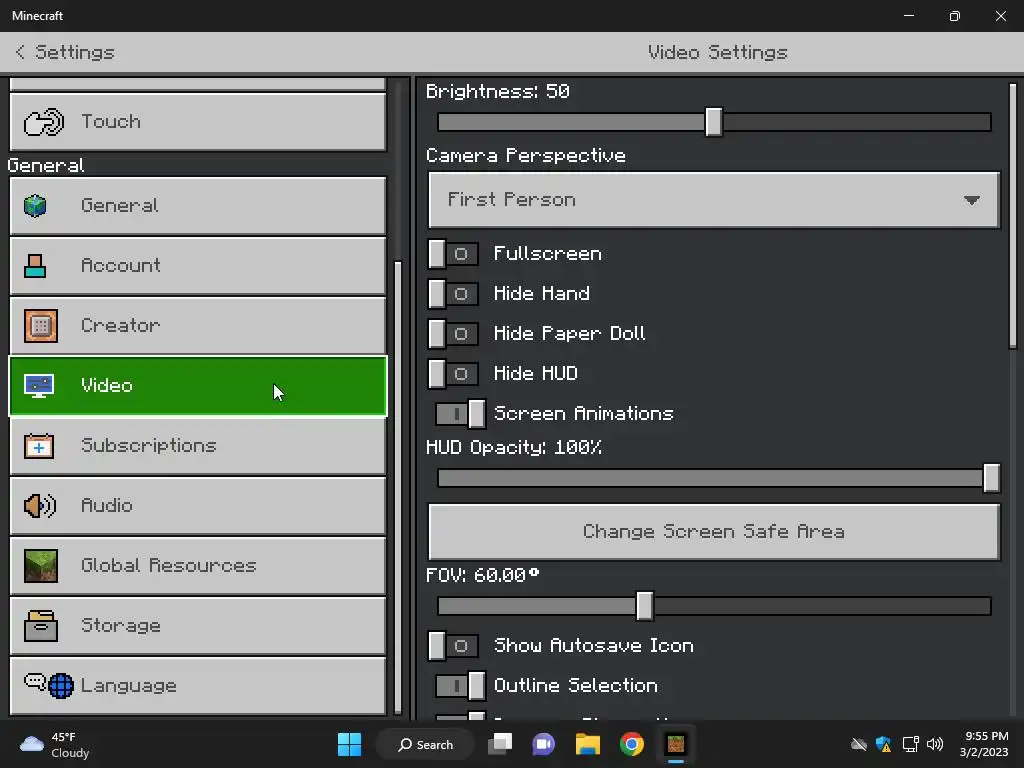Screen dimensions: 1024x768
Task: Open Google Chrome from taskbar
Action: click(x=632, y=744)
